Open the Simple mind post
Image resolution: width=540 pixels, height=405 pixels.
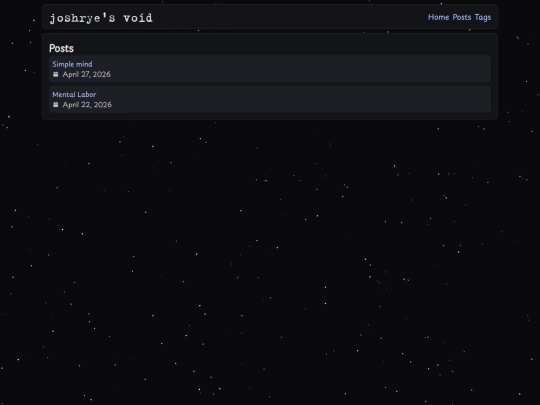[72, 64]
